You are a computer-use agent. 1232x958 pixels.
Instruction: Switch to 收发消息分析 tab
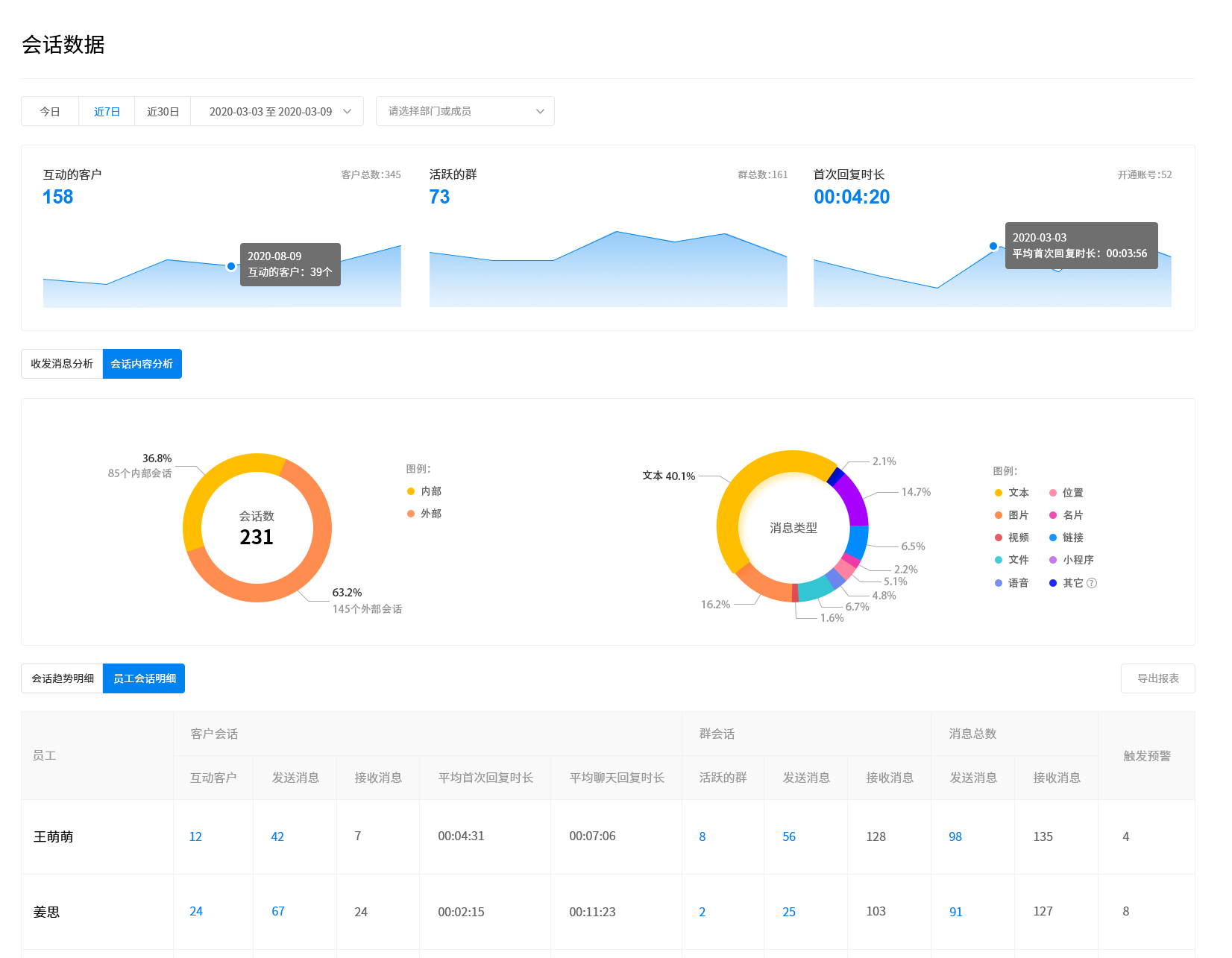(x=62, y=364)
